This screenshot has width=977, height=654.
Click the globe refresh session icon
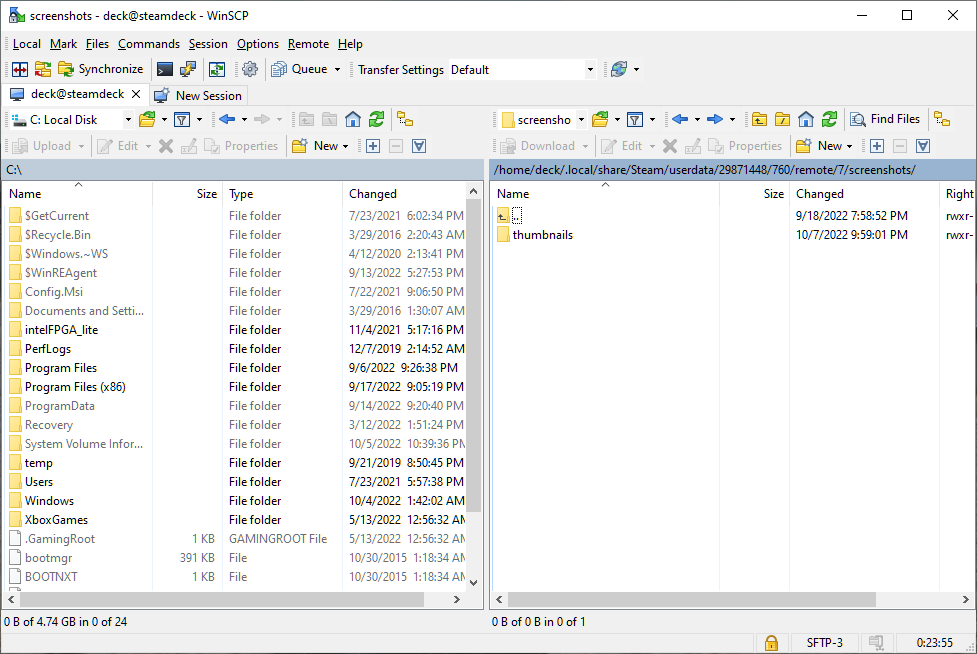point(619,69)
